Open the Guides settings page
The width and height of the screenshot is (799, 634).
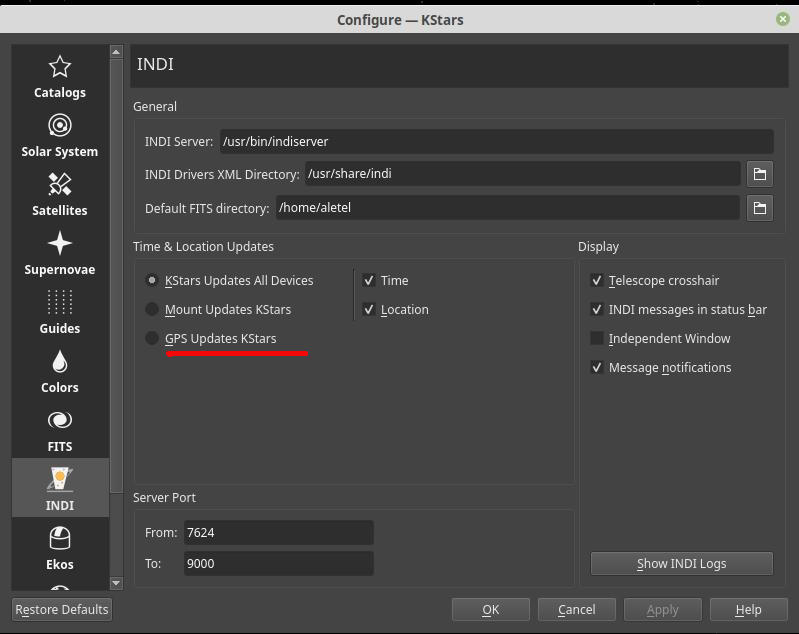coord(60,313)
